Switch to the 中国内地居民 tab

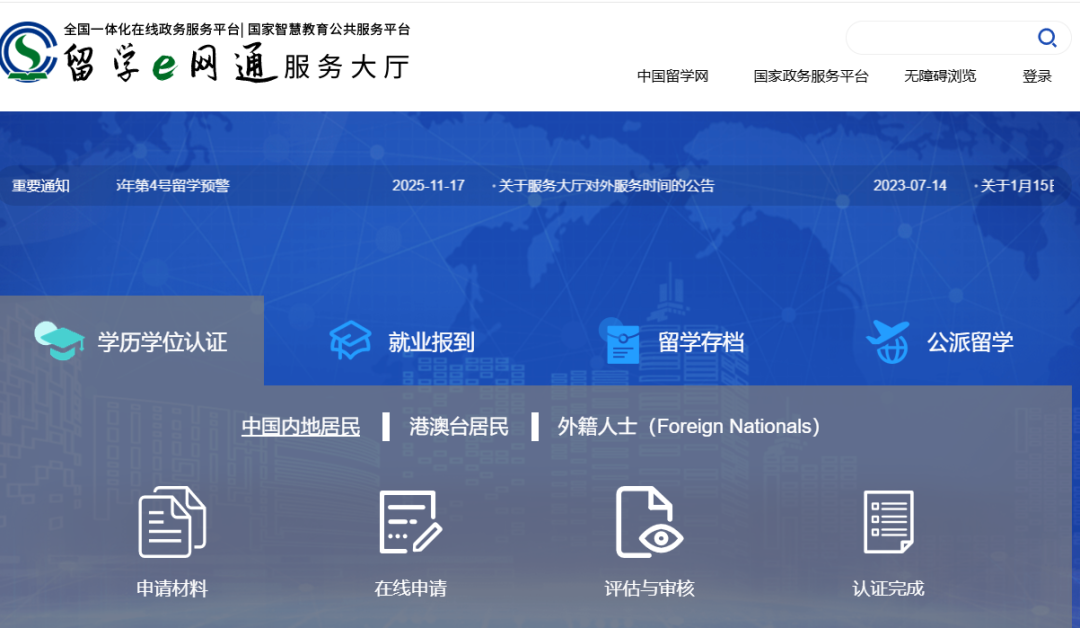(300, 426)
